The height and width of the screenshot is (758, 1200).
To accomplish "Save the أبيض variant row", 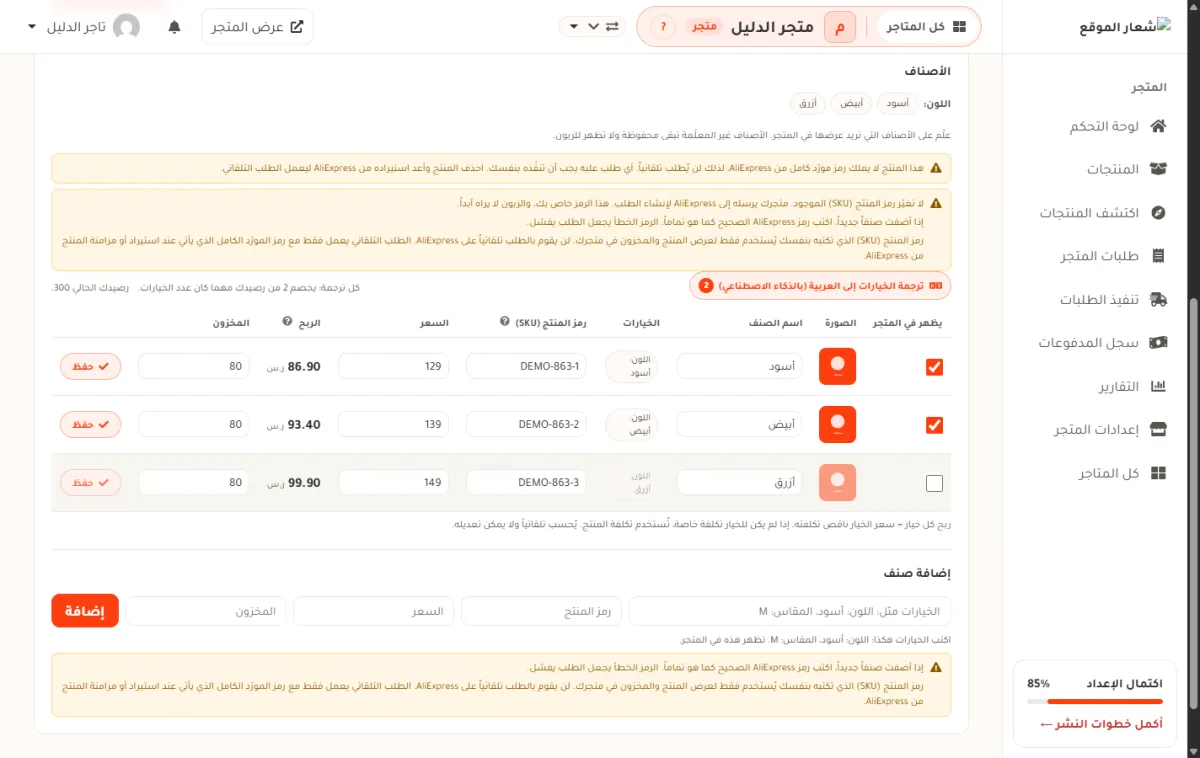I will (91, 425).
